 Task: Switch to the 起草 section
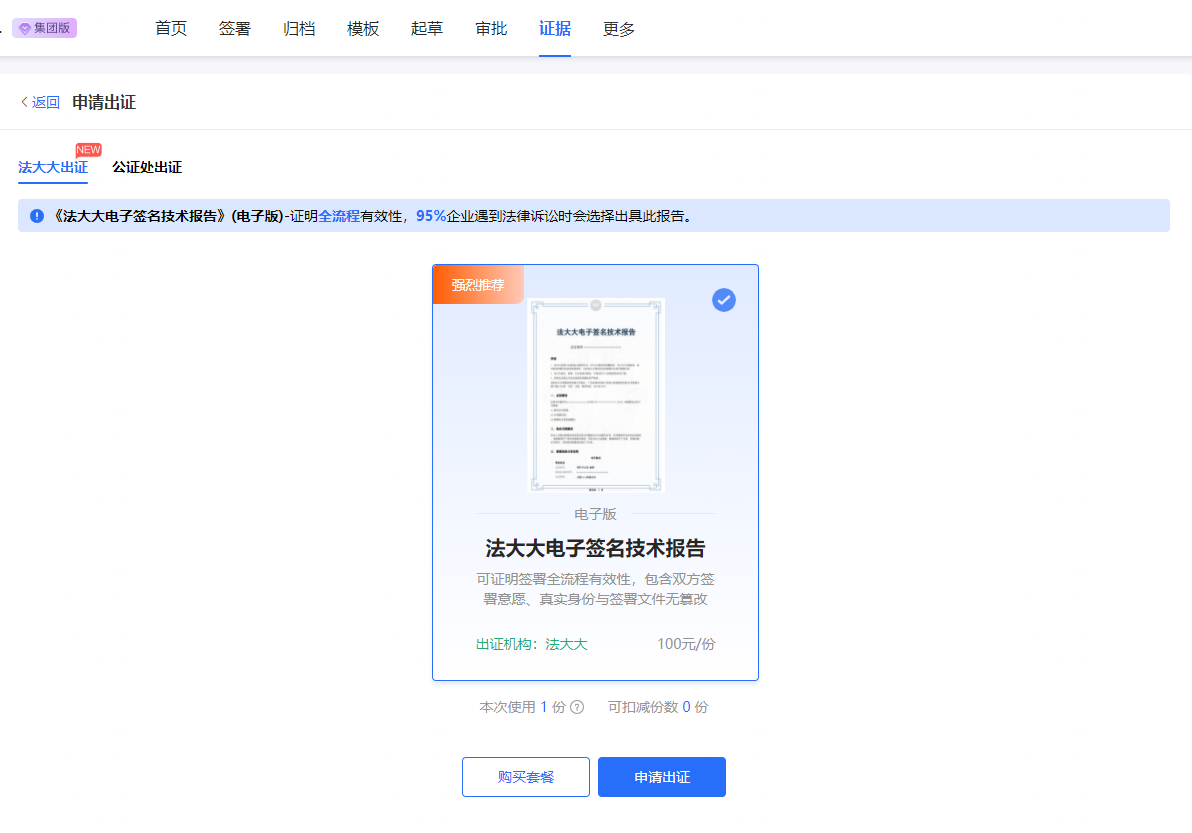click(426, 29)
